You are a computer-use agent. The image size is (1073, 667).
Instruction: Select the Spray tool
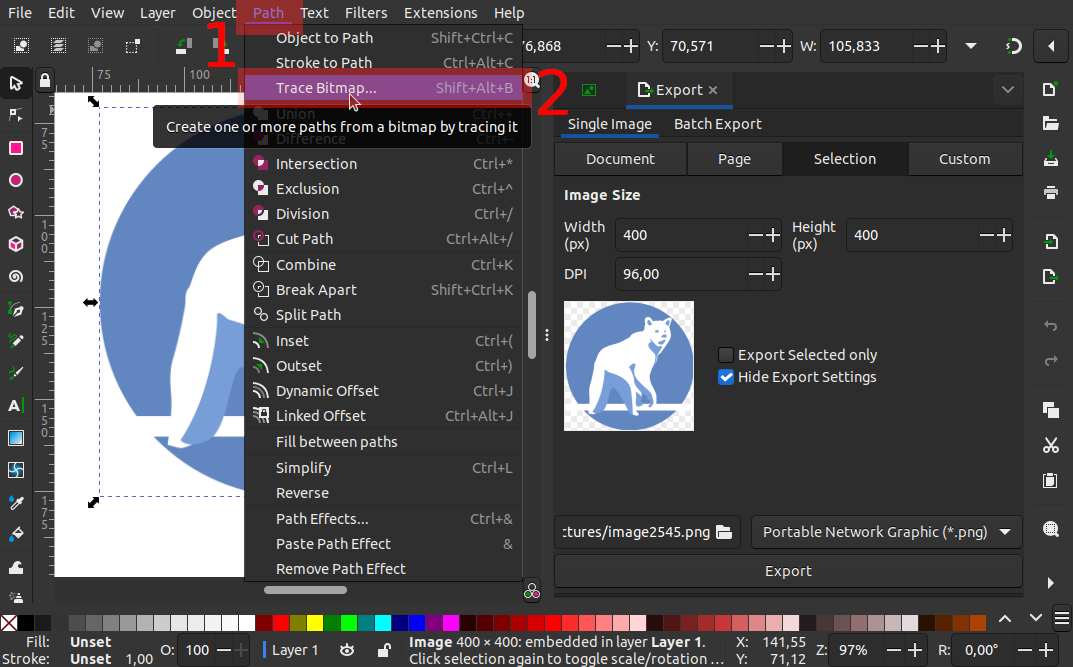tap(16, 597)
